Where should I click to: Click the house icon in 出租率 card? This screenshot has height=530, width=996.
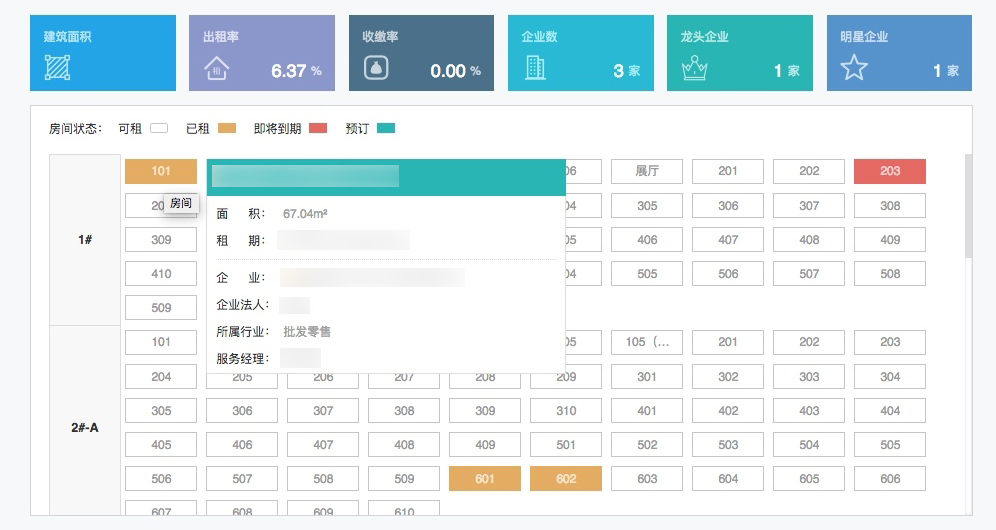(x=216, y=68)
